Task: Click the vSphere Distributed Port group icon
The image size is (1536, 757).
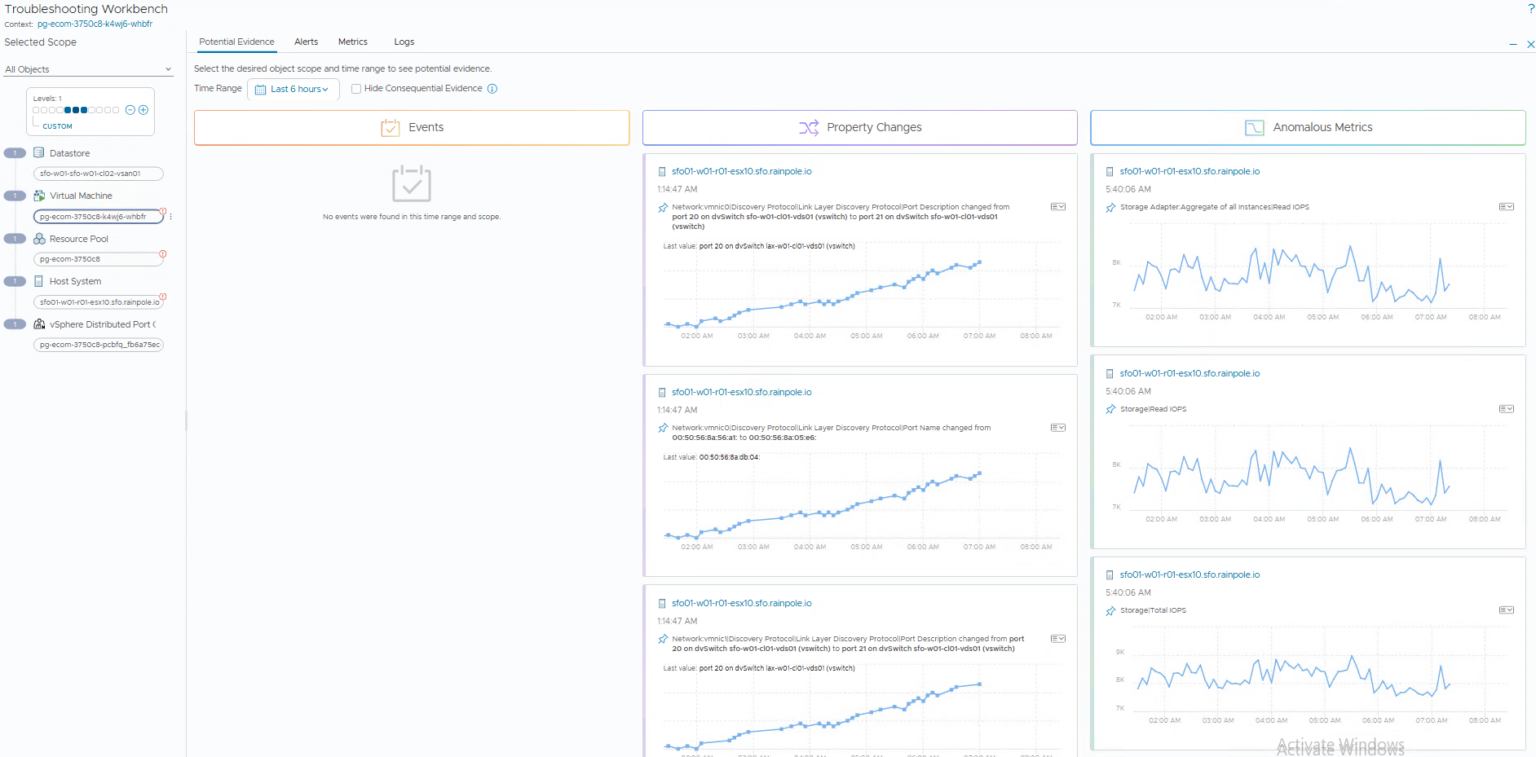Action: tap(39, 324)
